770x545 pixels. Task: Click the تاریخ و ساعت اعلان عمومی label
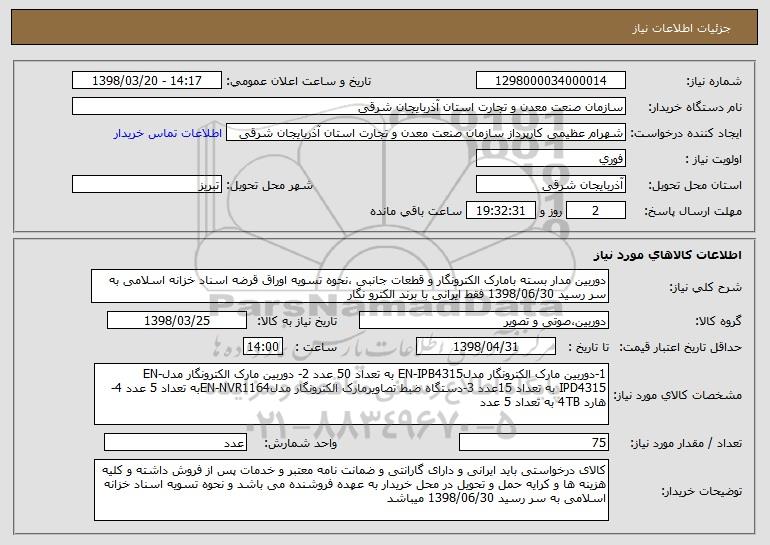pyautogui.click(x=299, y=81)
